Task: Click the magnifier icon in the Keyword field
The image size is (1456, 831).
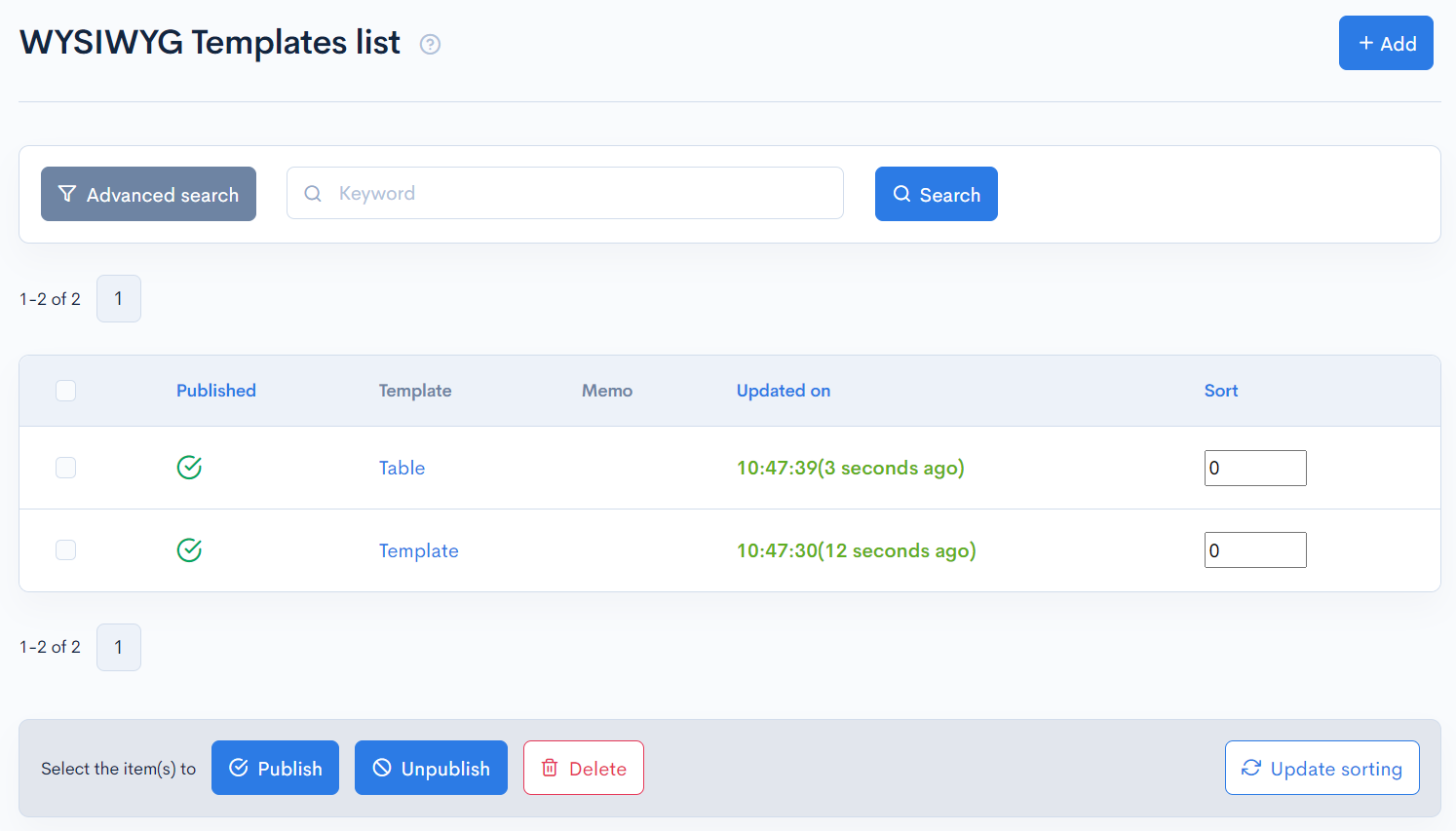Action: tap(313, 193)
